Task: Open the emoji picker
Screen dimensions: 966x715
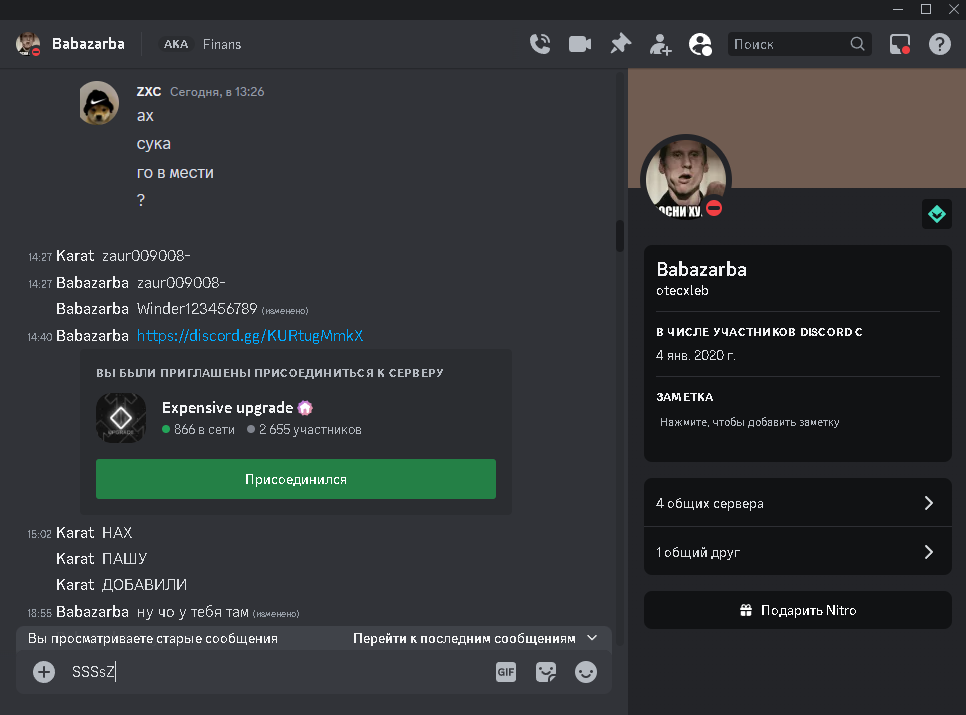Action: click(x=585, y=672)
